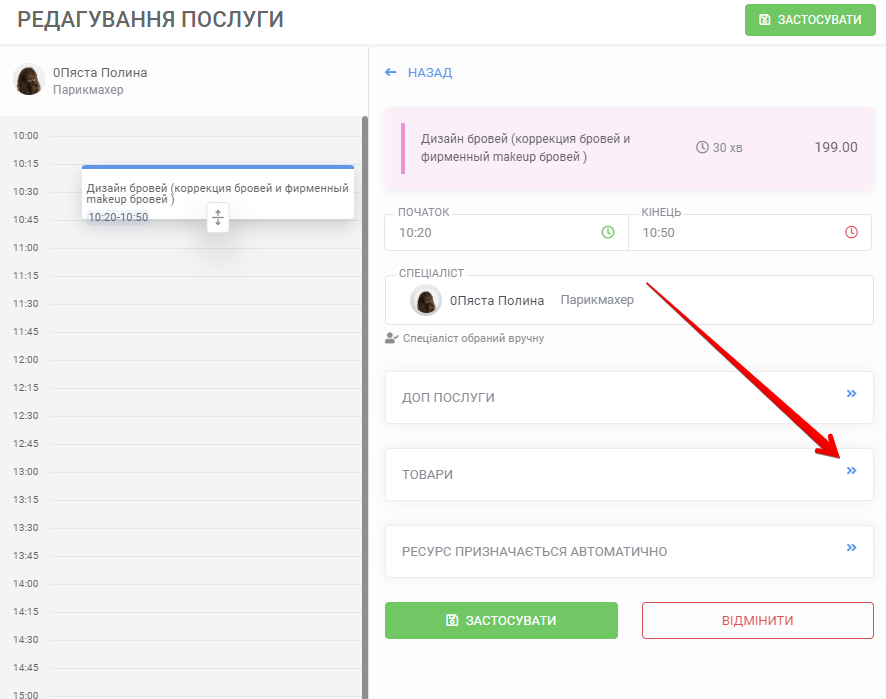
Task: Click the red ВІДМІНИТИ button
Action: pos(758,620)
